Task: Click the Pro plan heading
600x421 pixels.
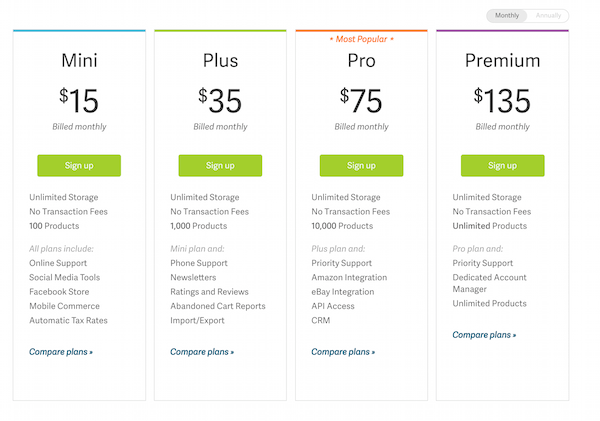Action: point(361,61)
